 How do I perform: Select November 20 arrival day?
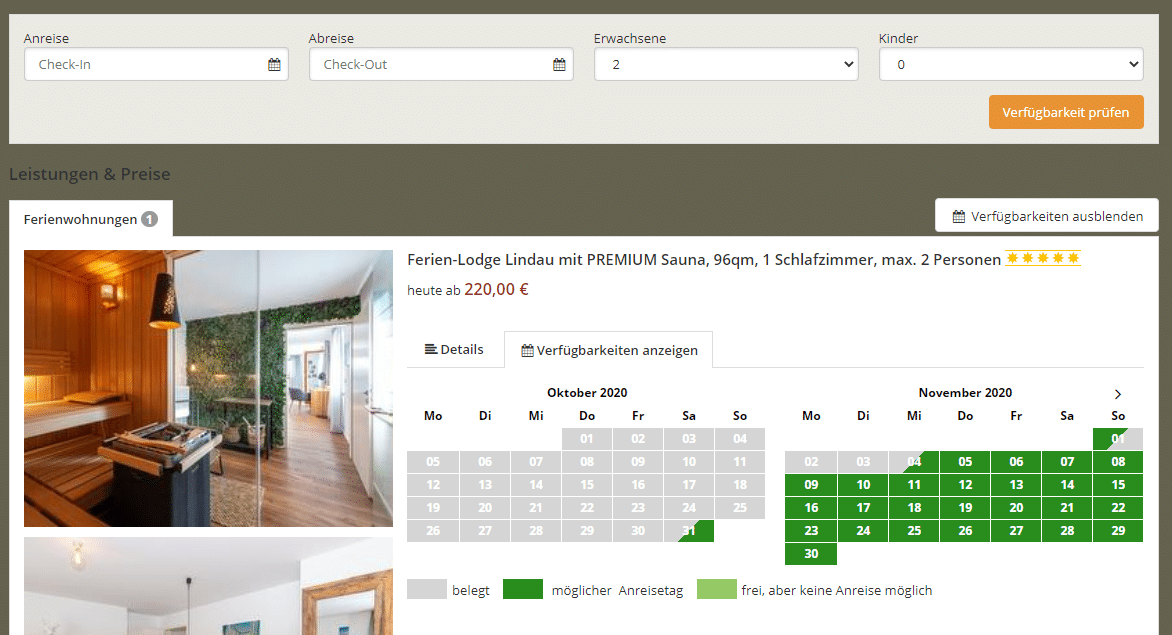(x=1016, y=508)
